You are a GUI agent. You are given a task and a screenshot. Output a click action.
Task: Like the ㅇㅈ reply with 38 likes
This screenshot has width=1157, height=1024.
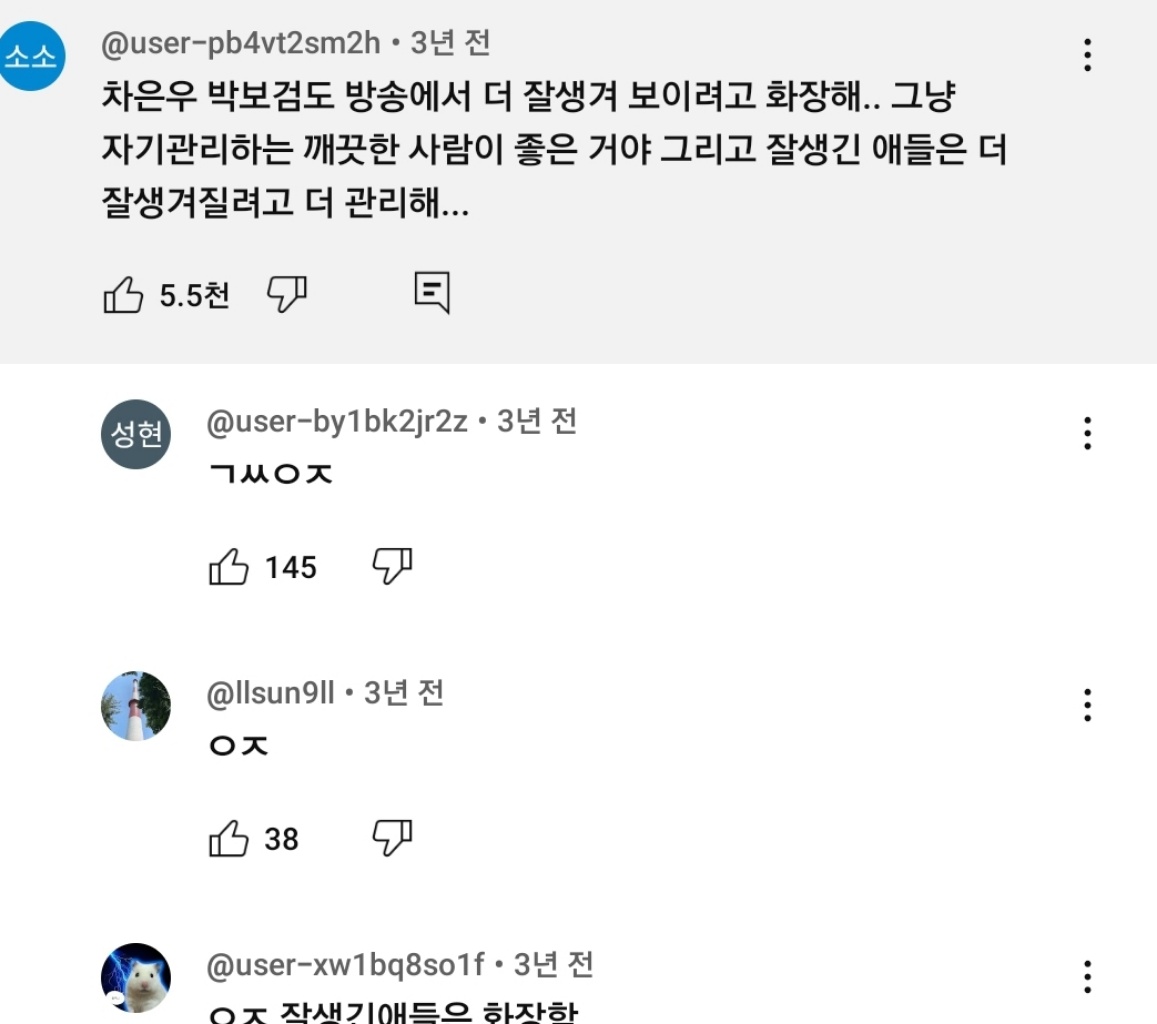(229, 839)
